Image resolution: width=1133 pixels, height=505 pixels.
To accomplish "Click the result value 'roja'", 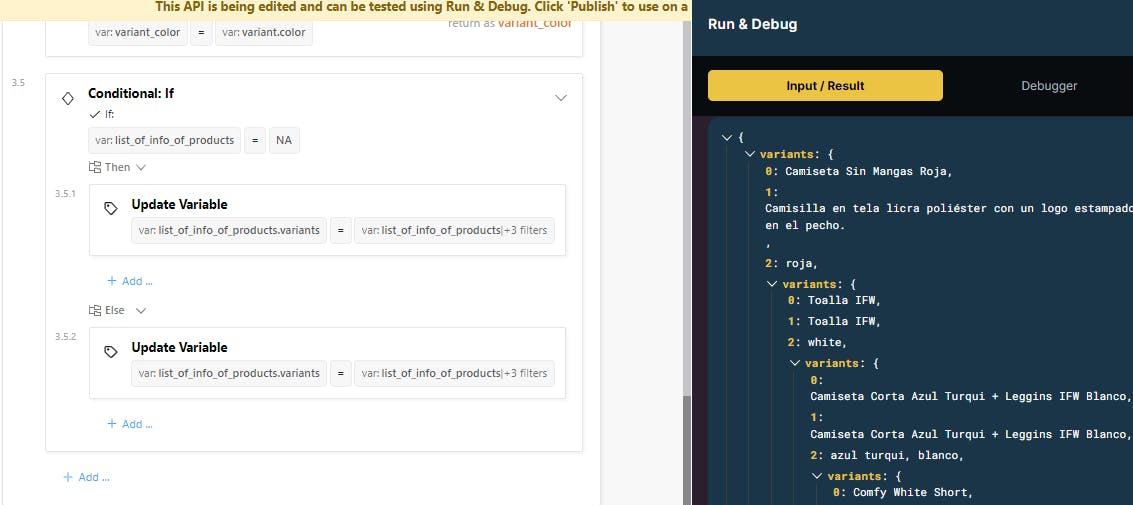I will coord(801,264).
